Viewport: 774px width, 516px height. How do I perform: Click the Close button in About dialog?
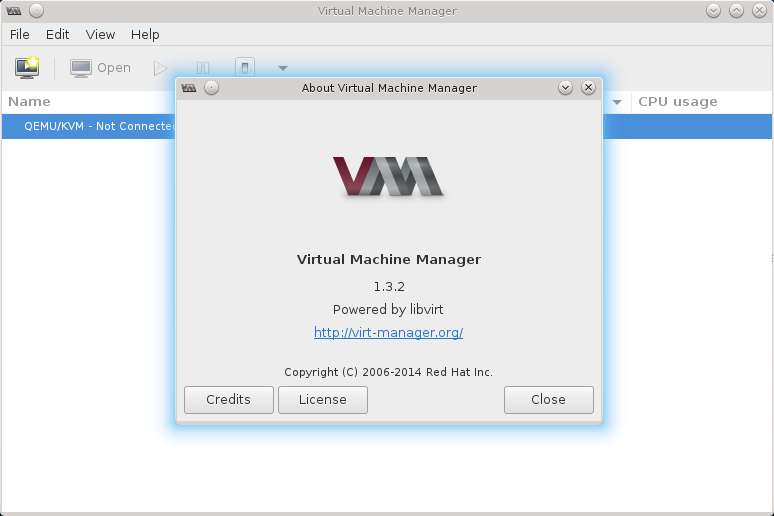(x=548, y=399)
